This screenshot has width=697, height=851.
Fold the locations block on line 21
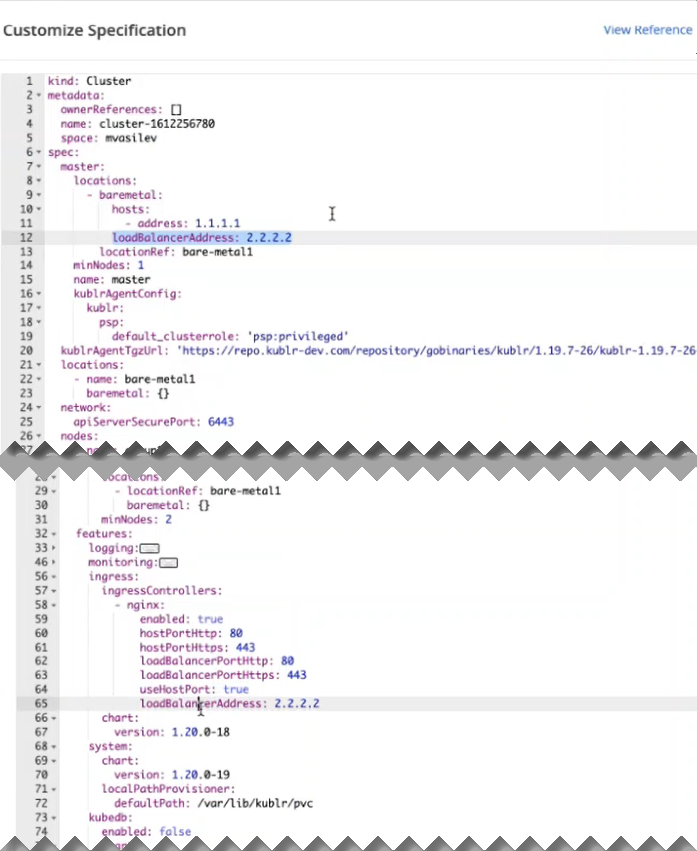click(39, 365)
